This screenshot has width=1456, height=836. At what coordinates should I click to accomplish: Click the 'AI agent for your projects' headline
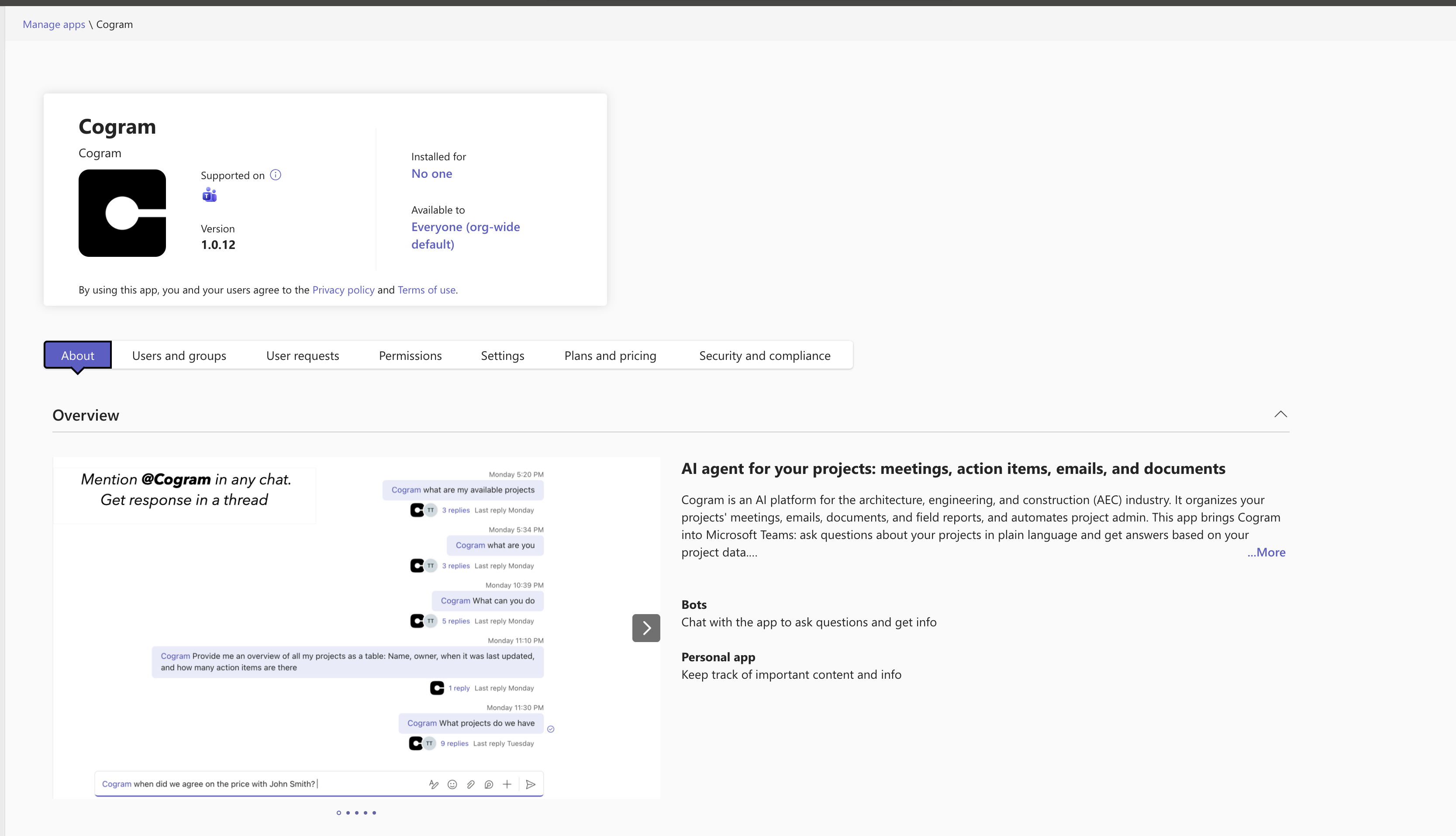coord(952,469)
